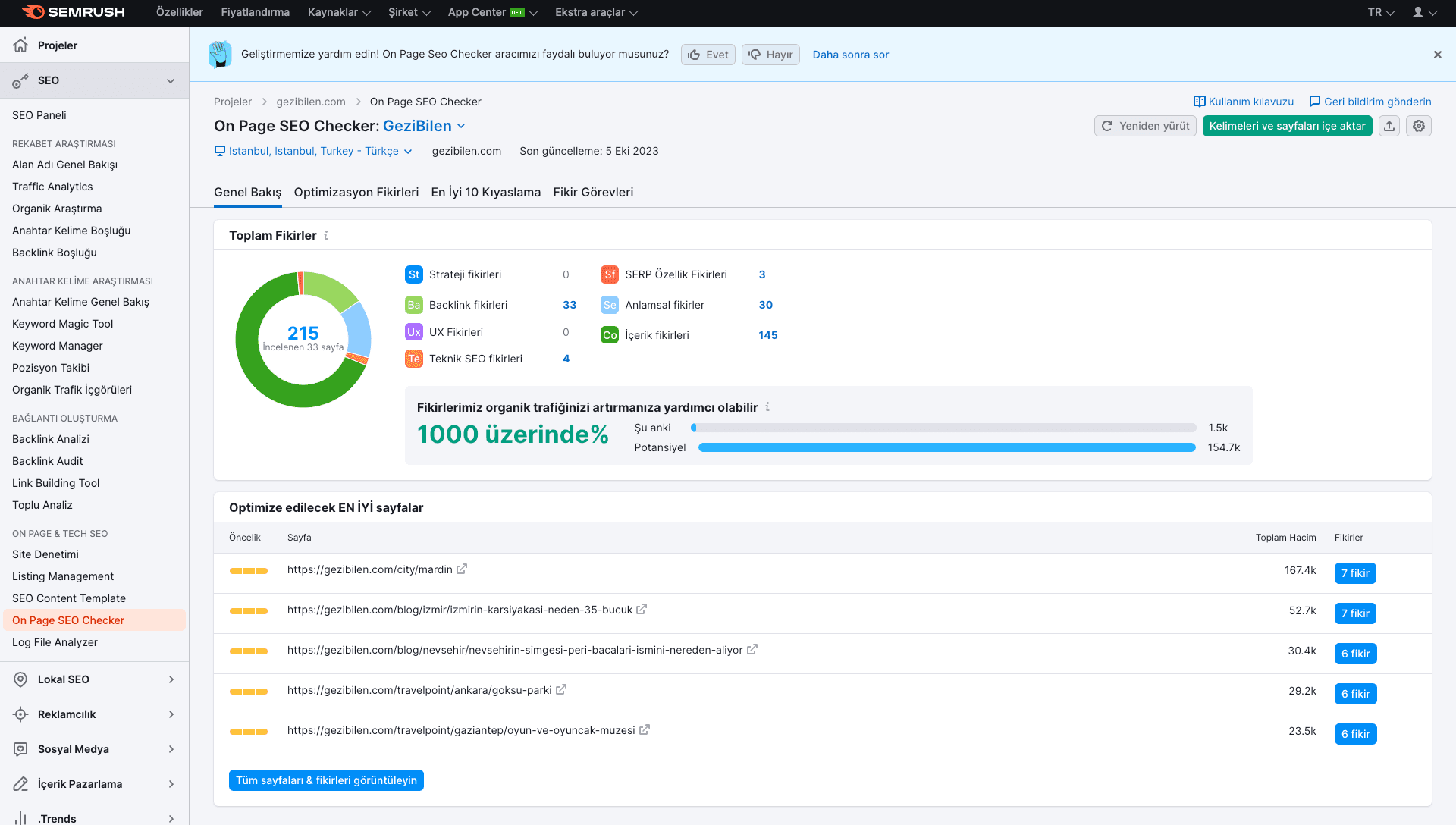Open the Istanbul Türkçe location dropdown
Screen dimensions: 1456x825
313,151
